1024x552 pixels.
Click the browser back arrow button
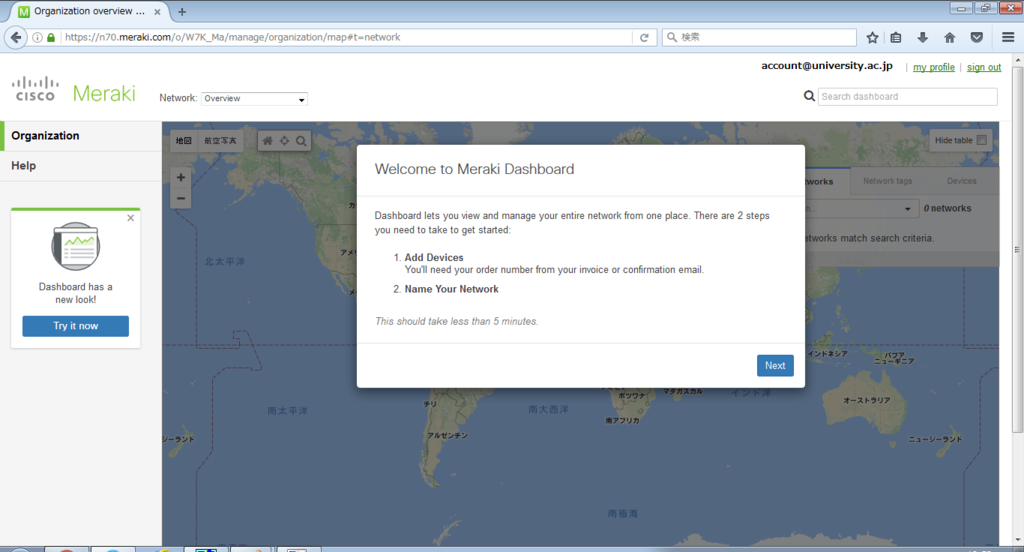coord(16,37)
